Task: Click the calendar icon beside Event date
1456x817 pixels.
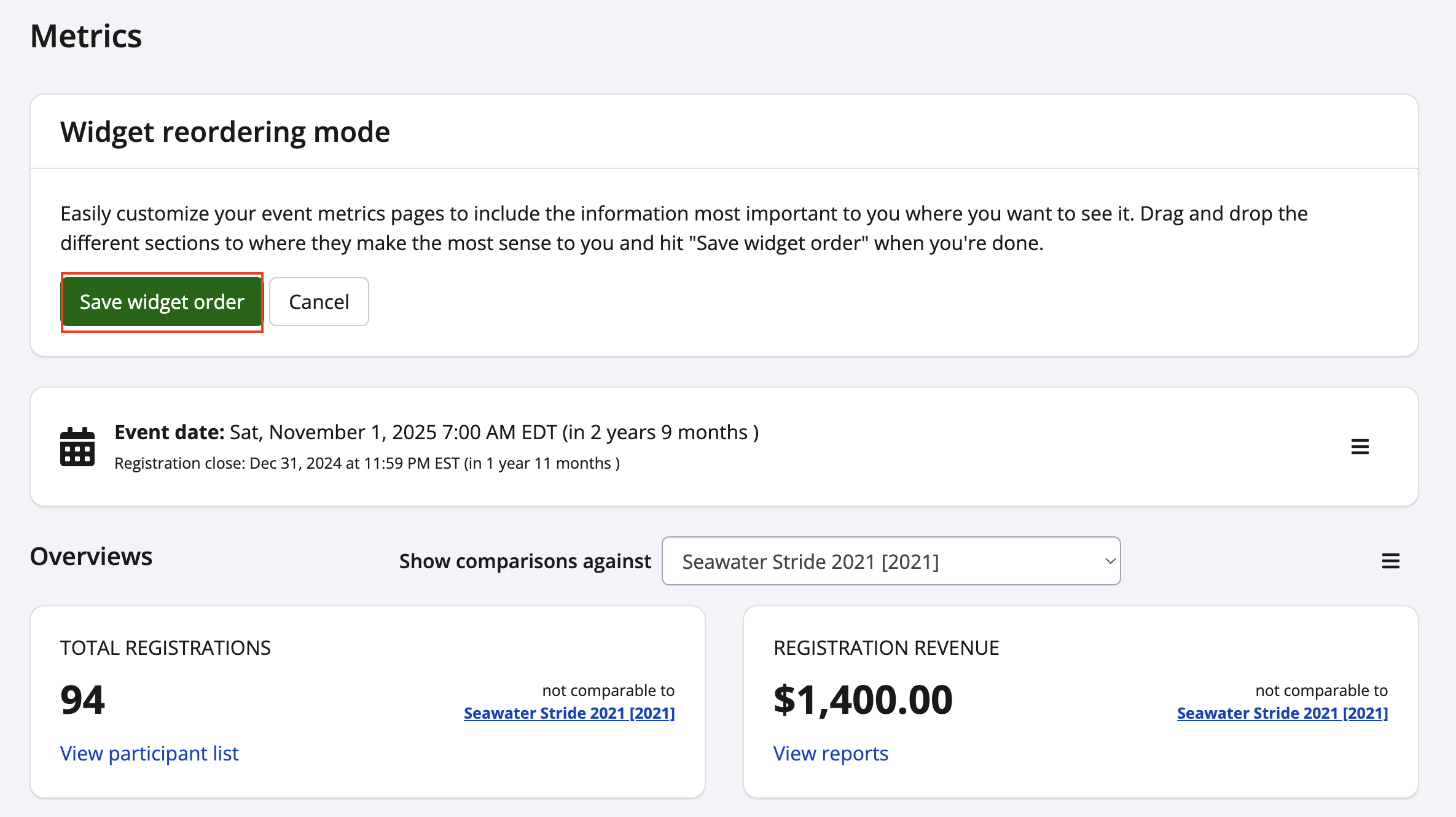Action: (77, 447)
